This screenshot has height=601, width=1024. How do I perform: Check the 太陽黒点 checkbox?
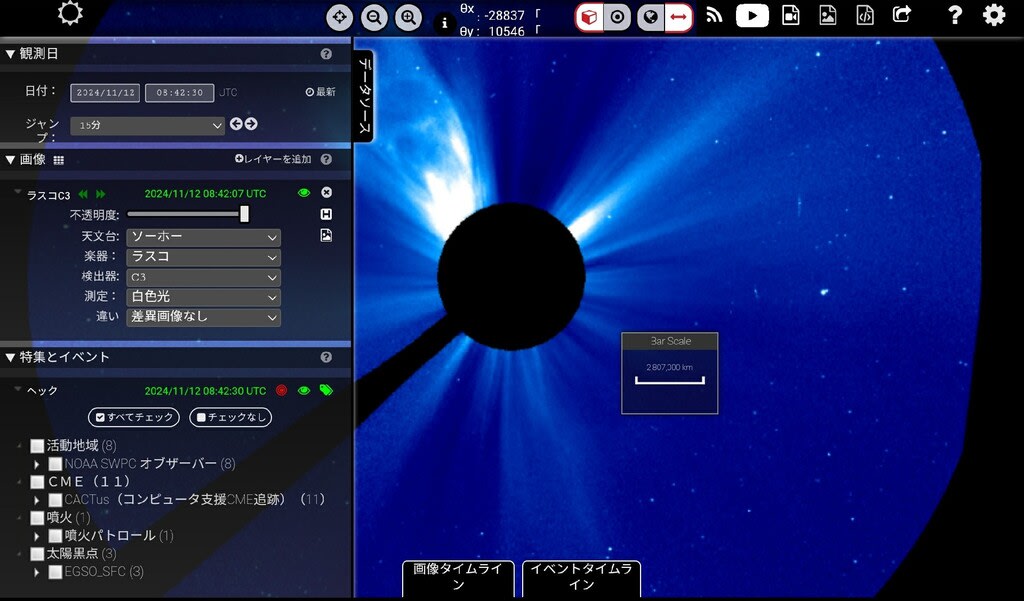(x=37, y=554)
